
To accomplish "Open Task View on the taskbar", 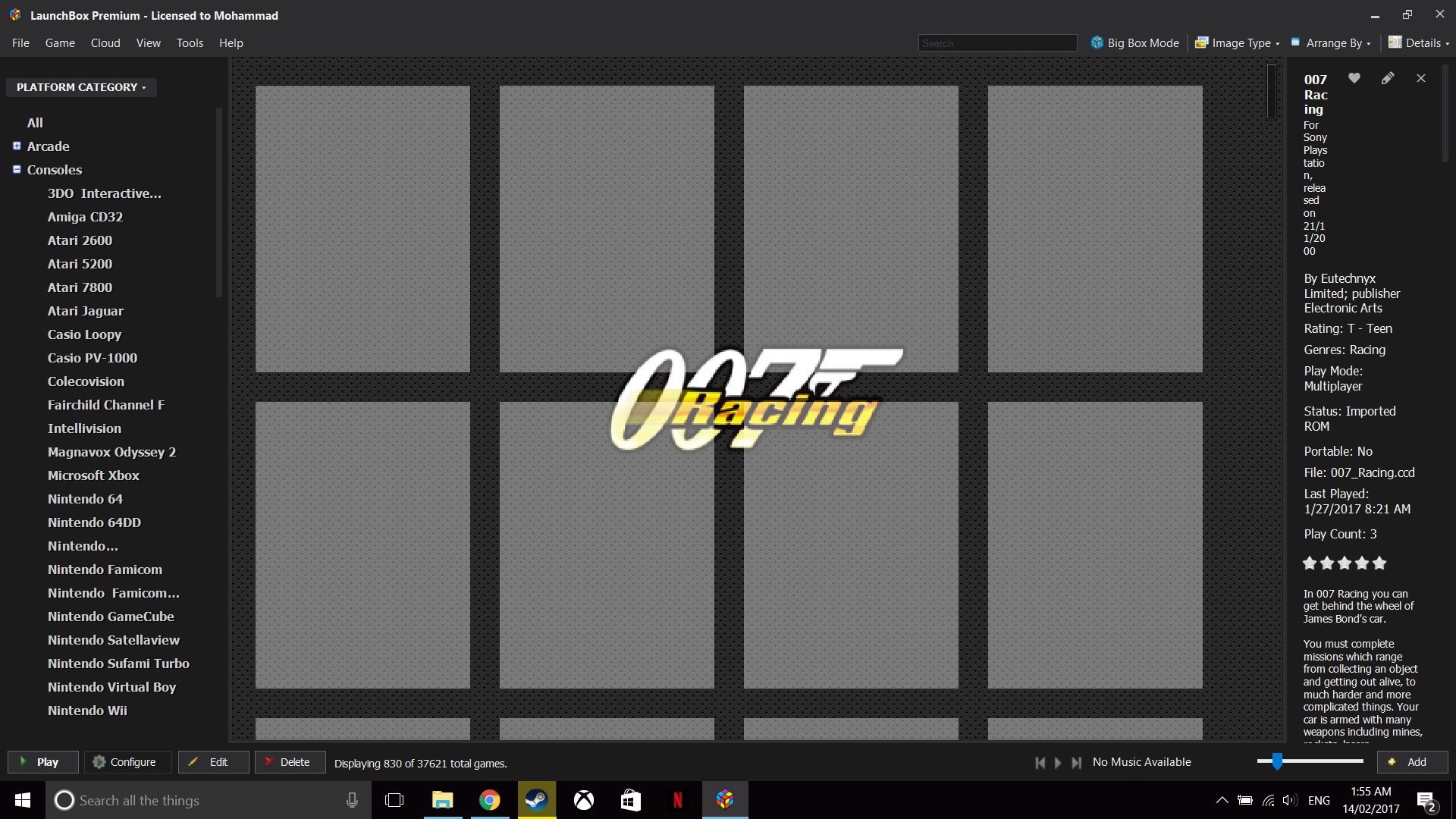I will 394,800.
